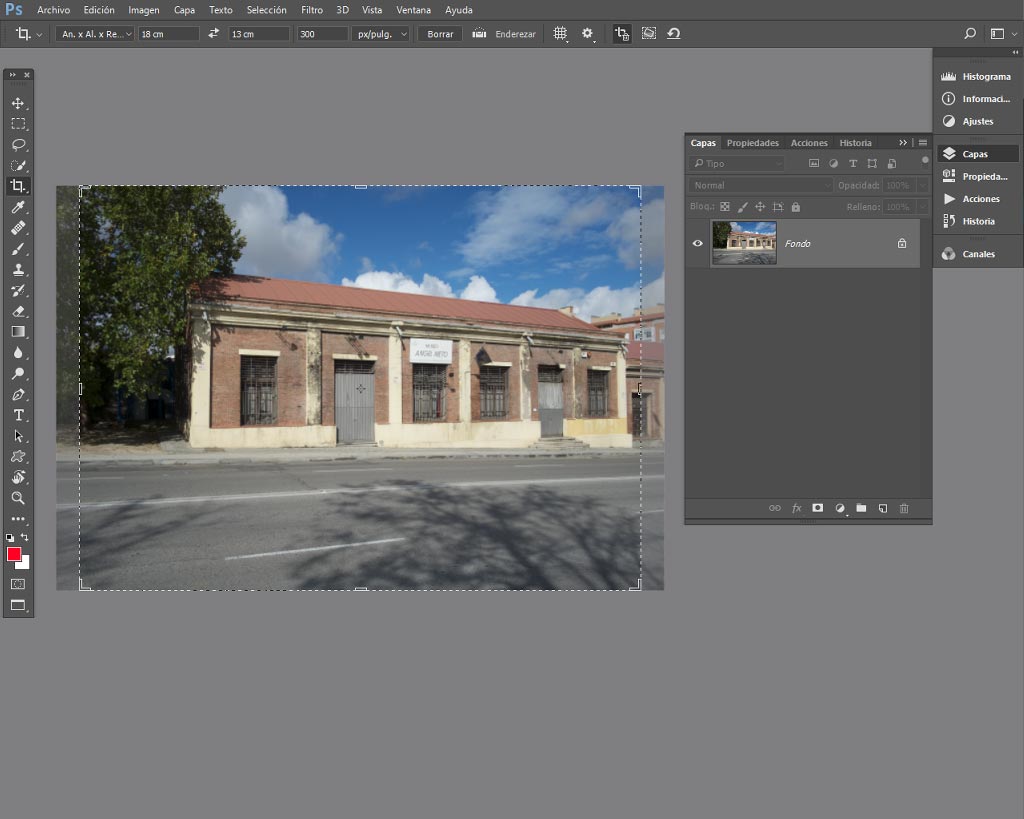Toggle delete cropped pixels option

622,33
